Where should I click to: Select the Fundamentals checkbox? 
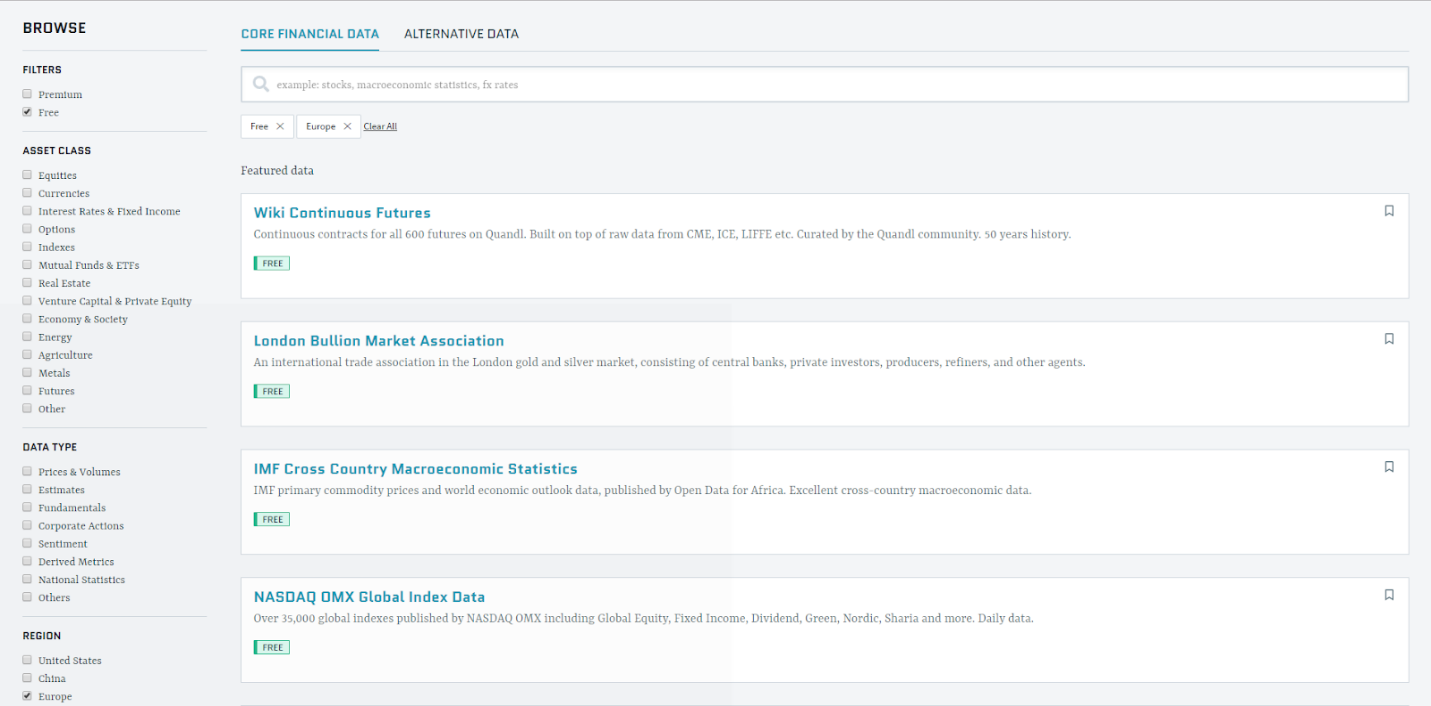[28, 507]
